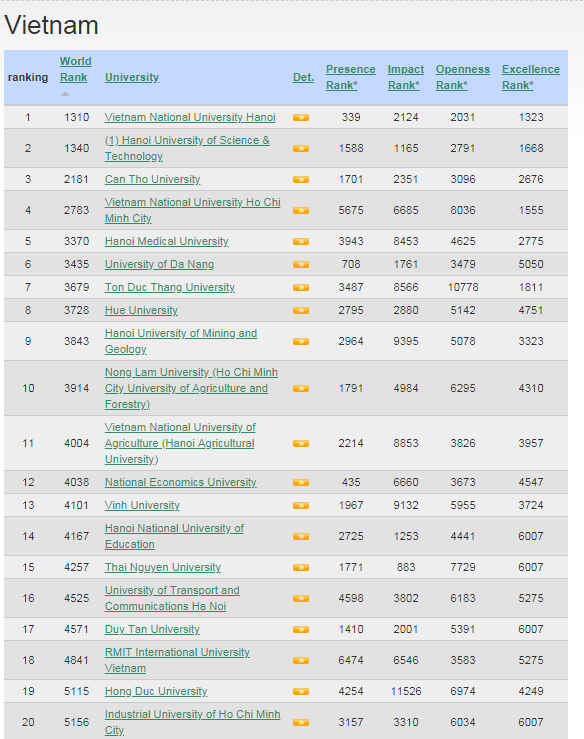Open RMIT International University Vietnam link
Screen dimensions: 584x739
pyautogui.click(x=177, y=660)
